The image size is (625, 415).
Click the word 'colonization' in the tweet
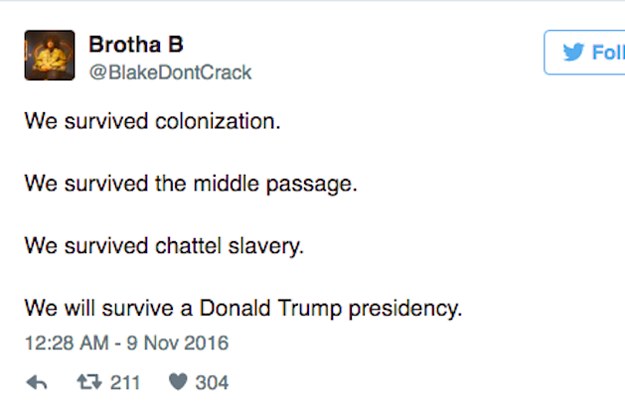[215, 121]
